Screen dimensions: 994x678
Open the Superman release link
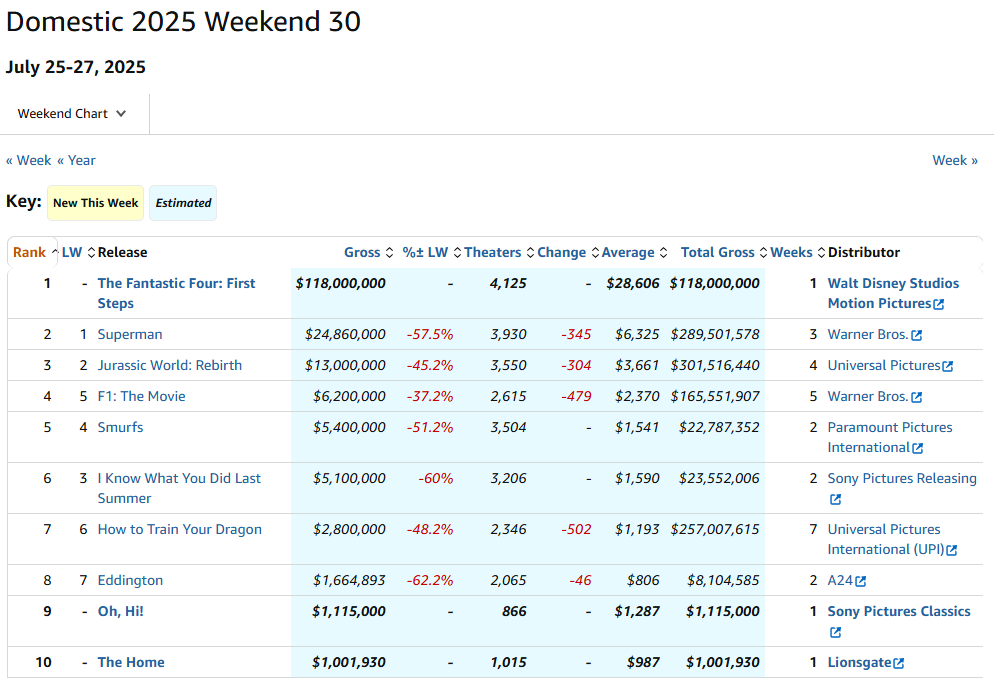(130, 335)
